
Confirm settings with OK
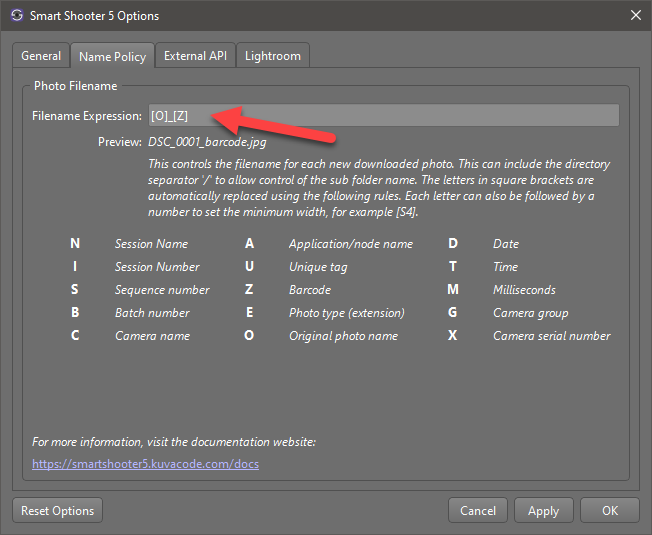[610, 510]
